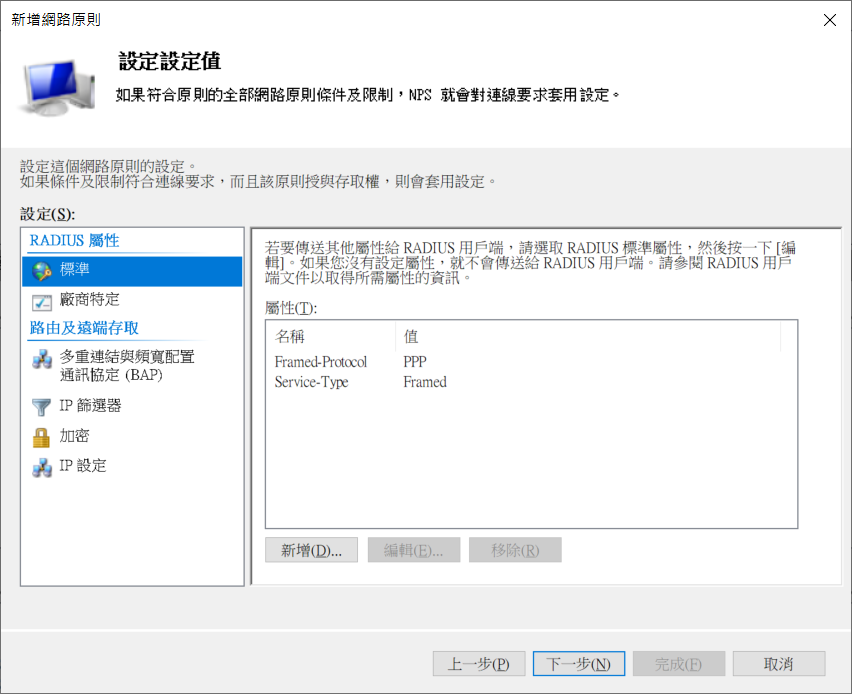
Task: Select 多重連結與頻寬配置通訊協定 (BAP) item
Action: (127, 366)
